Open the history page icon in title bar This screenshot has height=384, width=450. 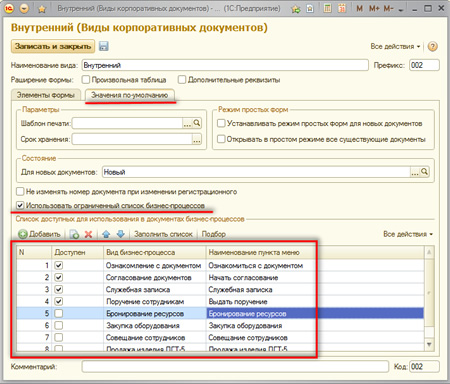310,9
